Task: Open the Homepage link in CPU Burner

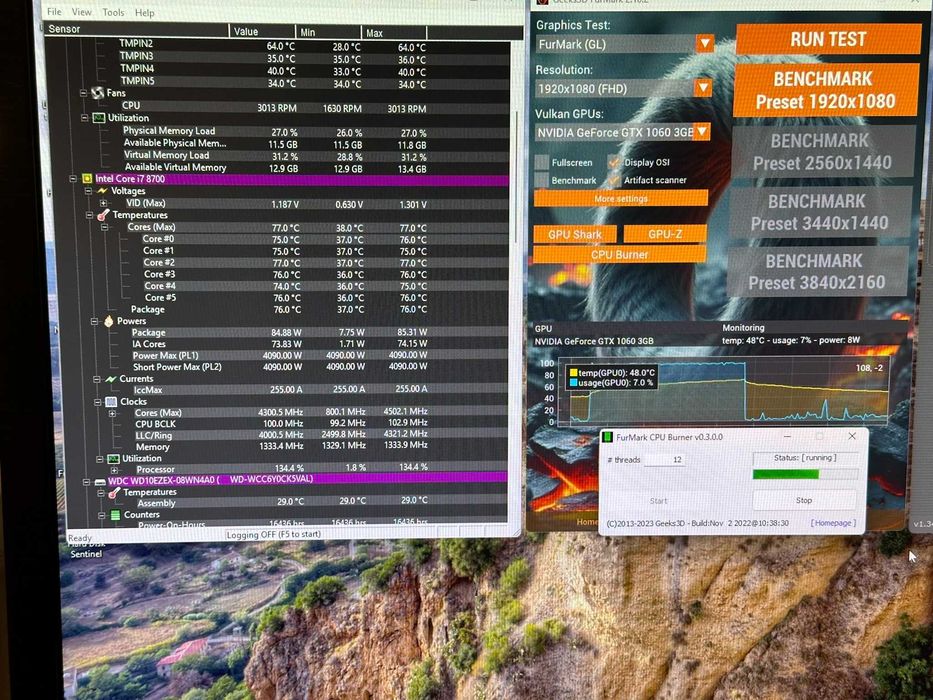Action: click(x=833, y=523)
